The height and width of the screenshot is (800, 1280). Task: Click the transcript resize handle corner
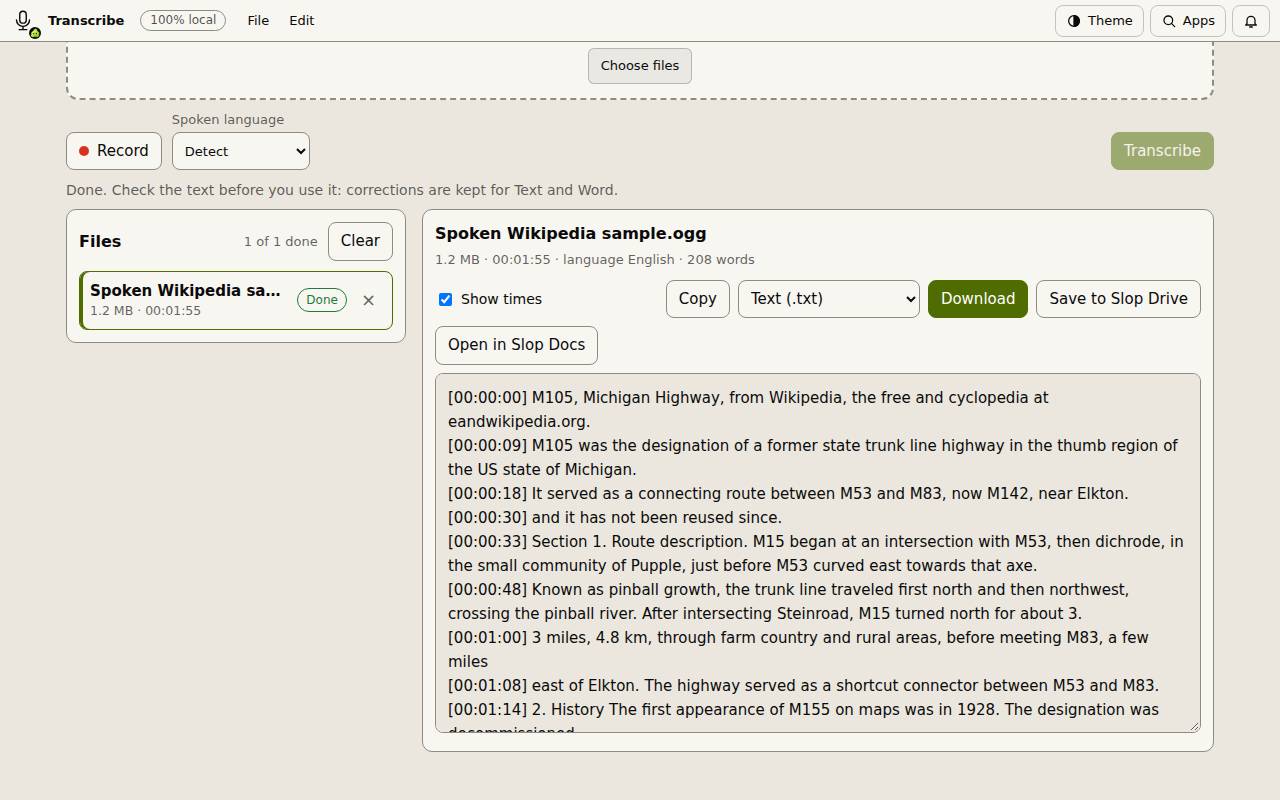pos(1193,725)
